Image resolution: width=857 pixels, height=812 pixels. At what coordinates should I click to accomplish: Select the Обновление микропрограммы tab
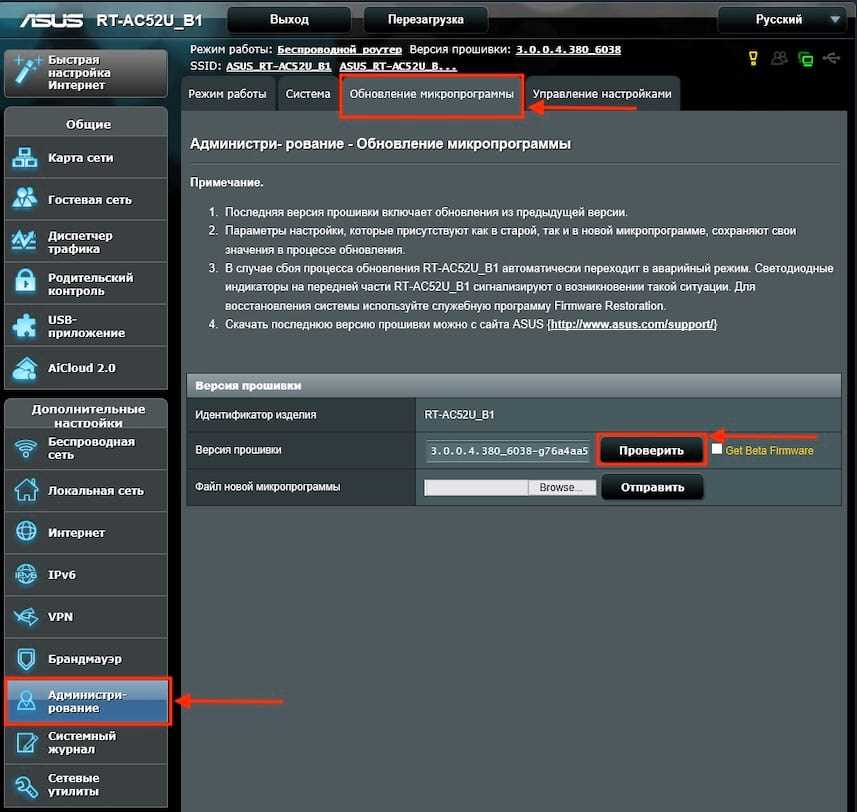point(431,94)
